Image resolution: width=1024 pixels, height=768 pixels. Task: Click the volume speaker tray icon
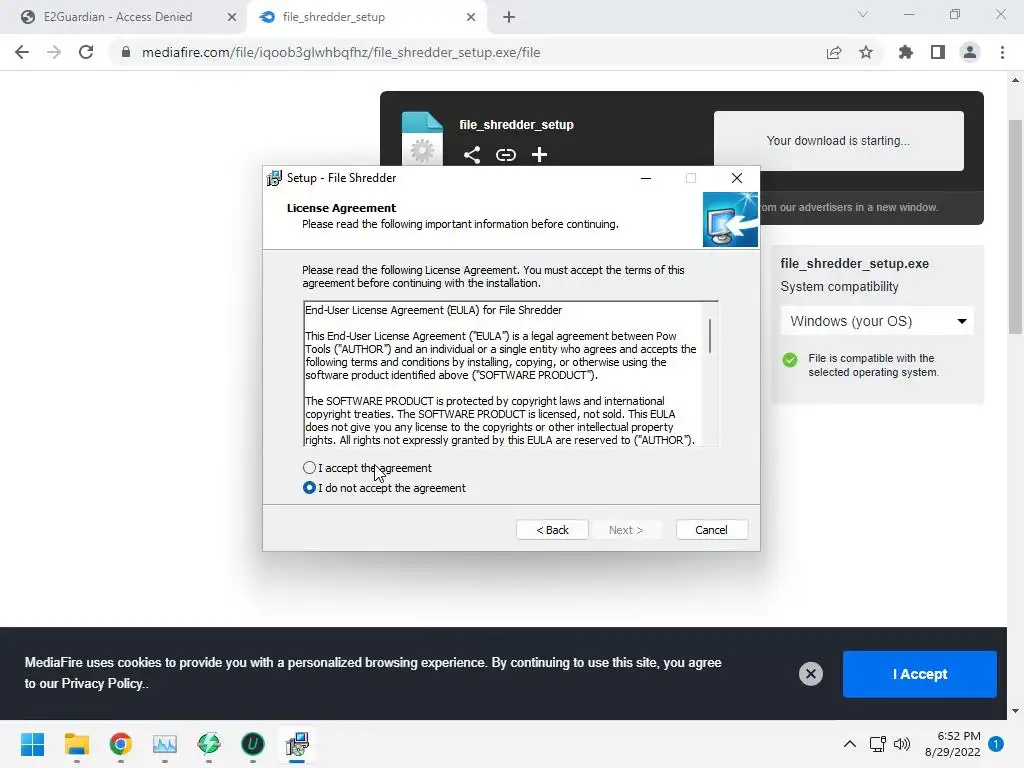pos(902,744)
